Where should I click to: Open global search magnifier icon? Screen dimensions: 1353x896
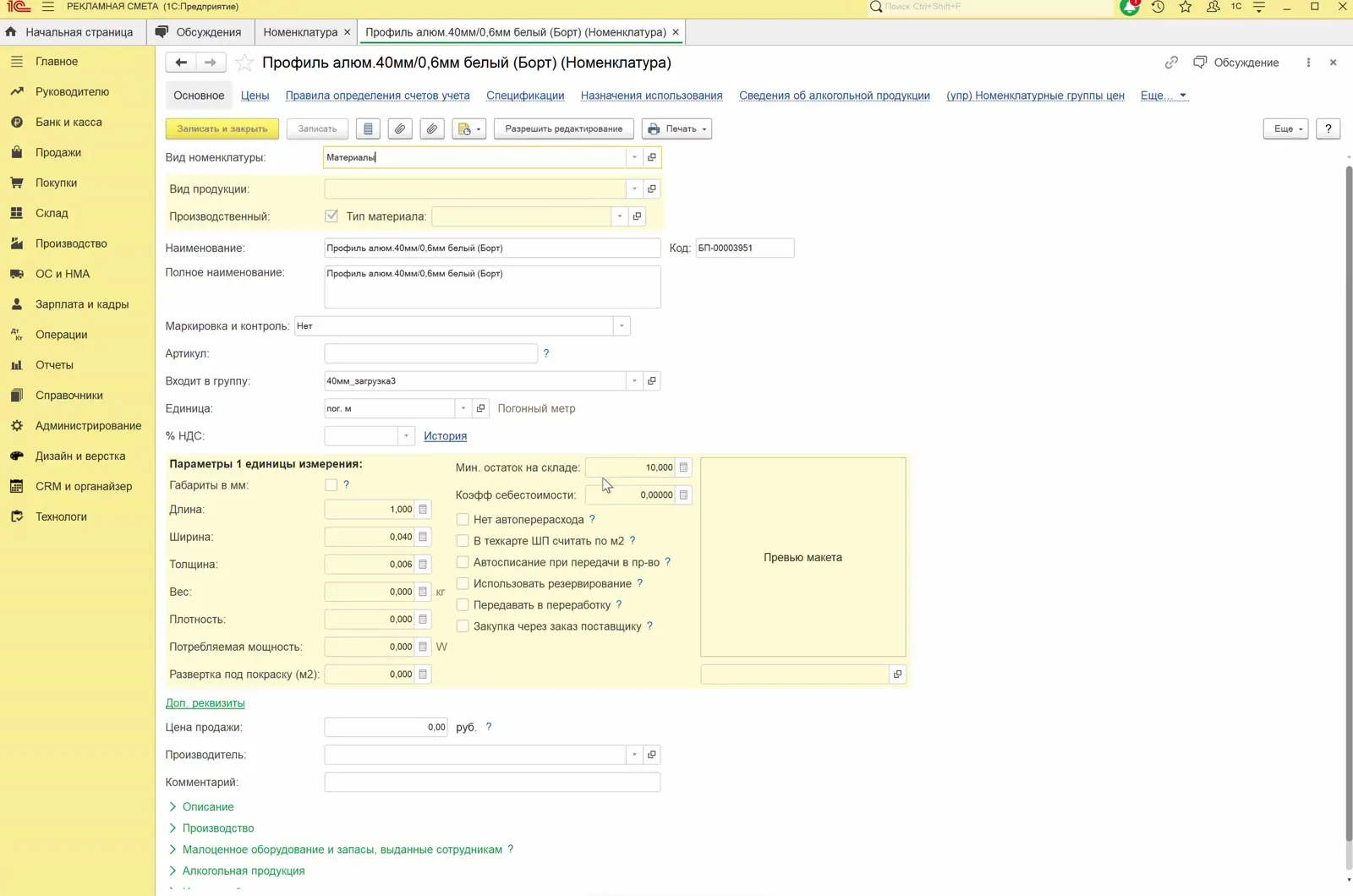(876, 7)
